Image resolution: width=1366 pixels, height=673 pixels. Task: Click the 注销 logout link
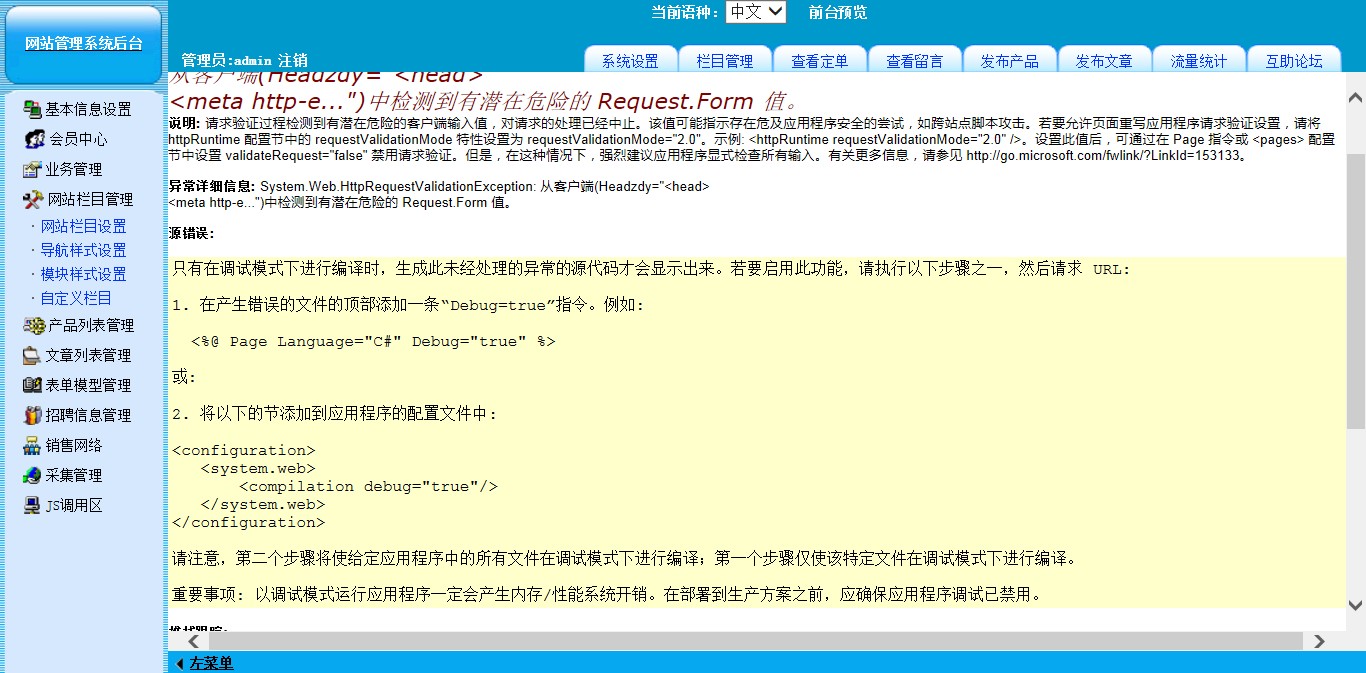click(x=293, y=60)
